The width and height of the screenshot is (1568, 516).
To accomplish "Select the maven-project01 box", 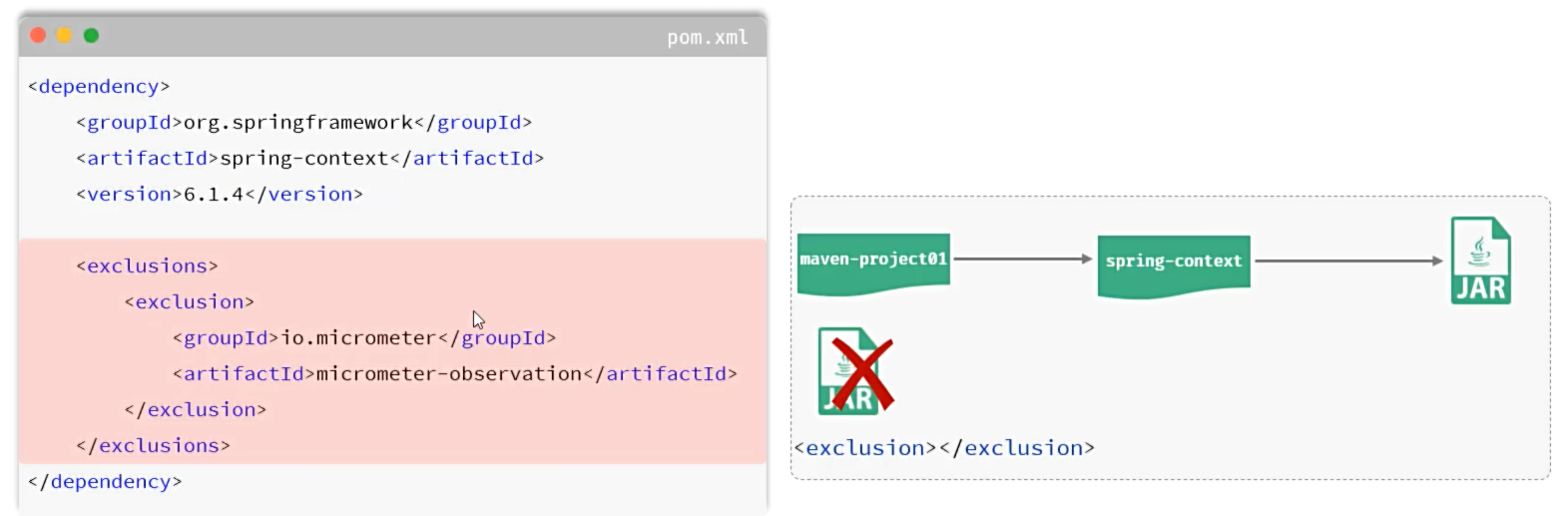I will pyautogui.click(x=873, y=261).
